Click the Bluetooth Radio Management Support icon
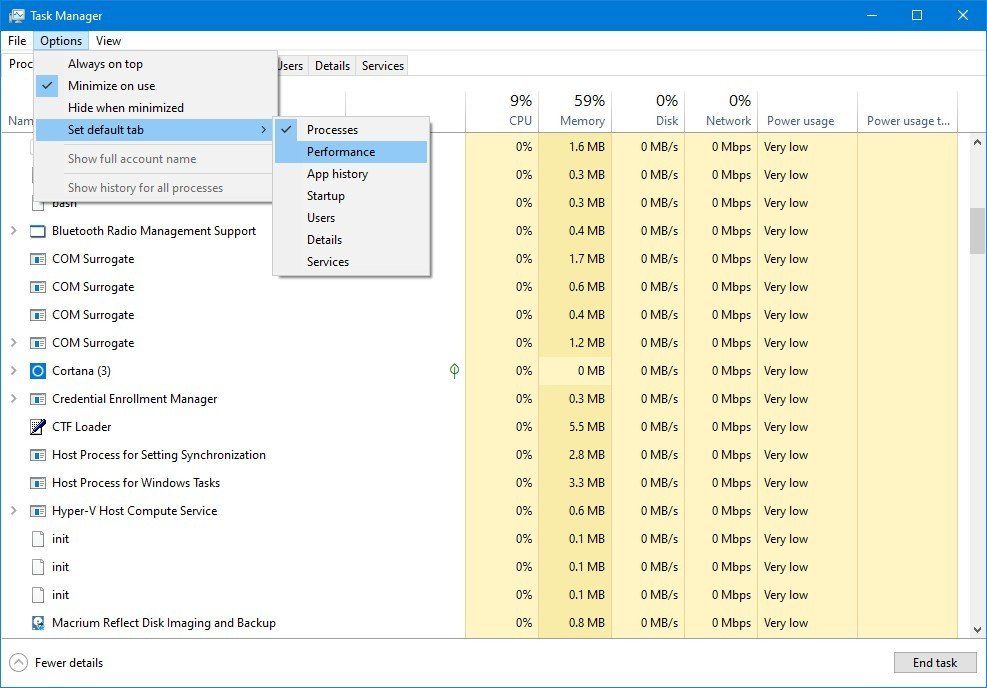The image size is (987, 688). click(x=38, y=231)
